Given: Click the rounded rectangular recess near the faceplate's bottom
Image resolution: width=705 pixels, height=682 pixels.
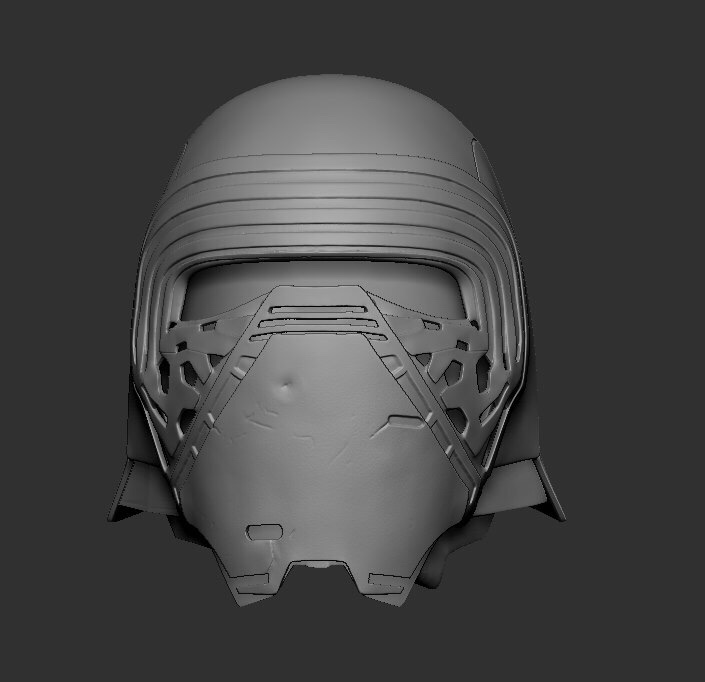Looking at the screenshot, I should tap(265, 532).
